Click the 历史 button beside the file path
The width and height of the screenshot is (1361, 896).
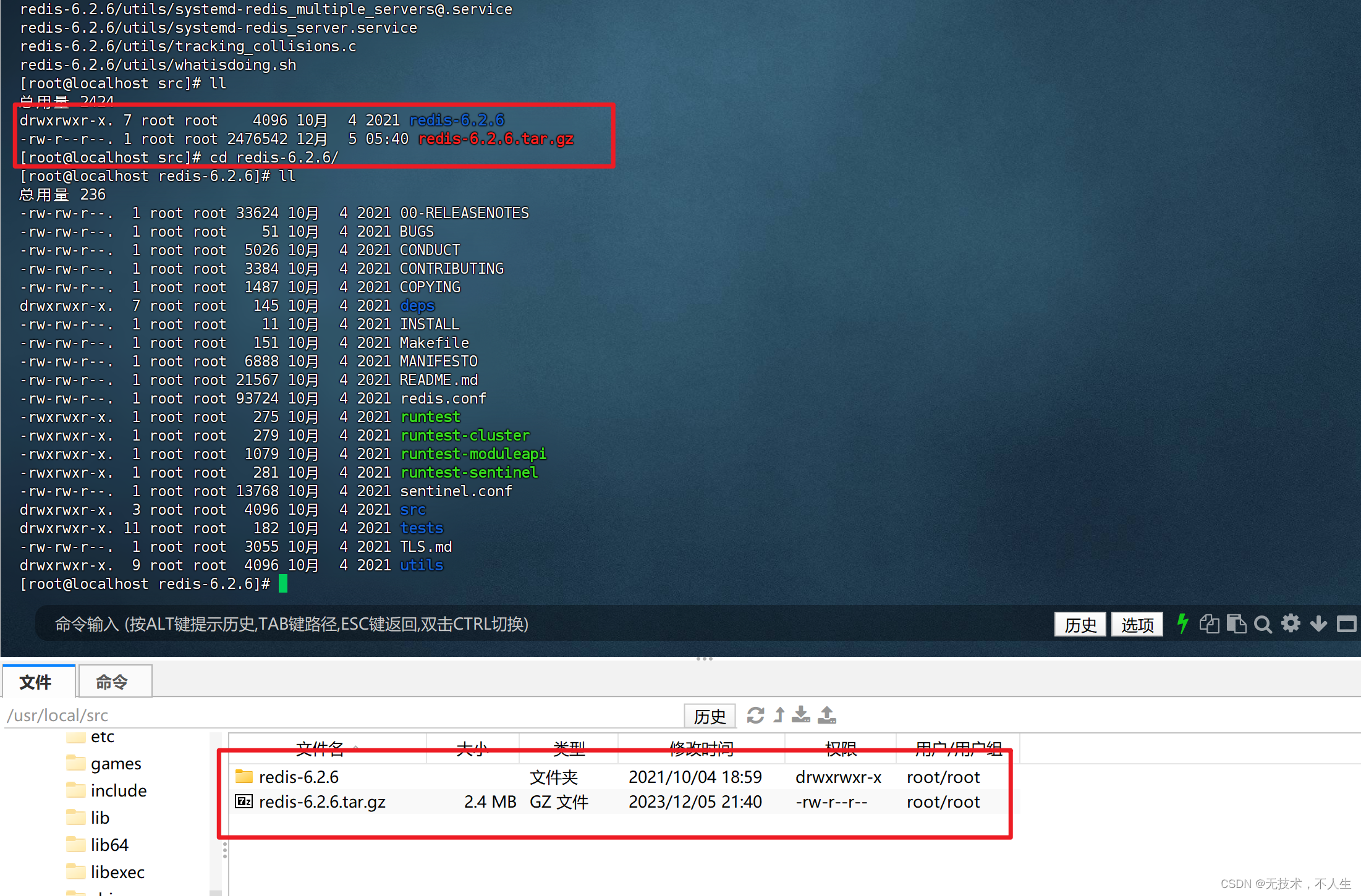click(x=710, y=716)
